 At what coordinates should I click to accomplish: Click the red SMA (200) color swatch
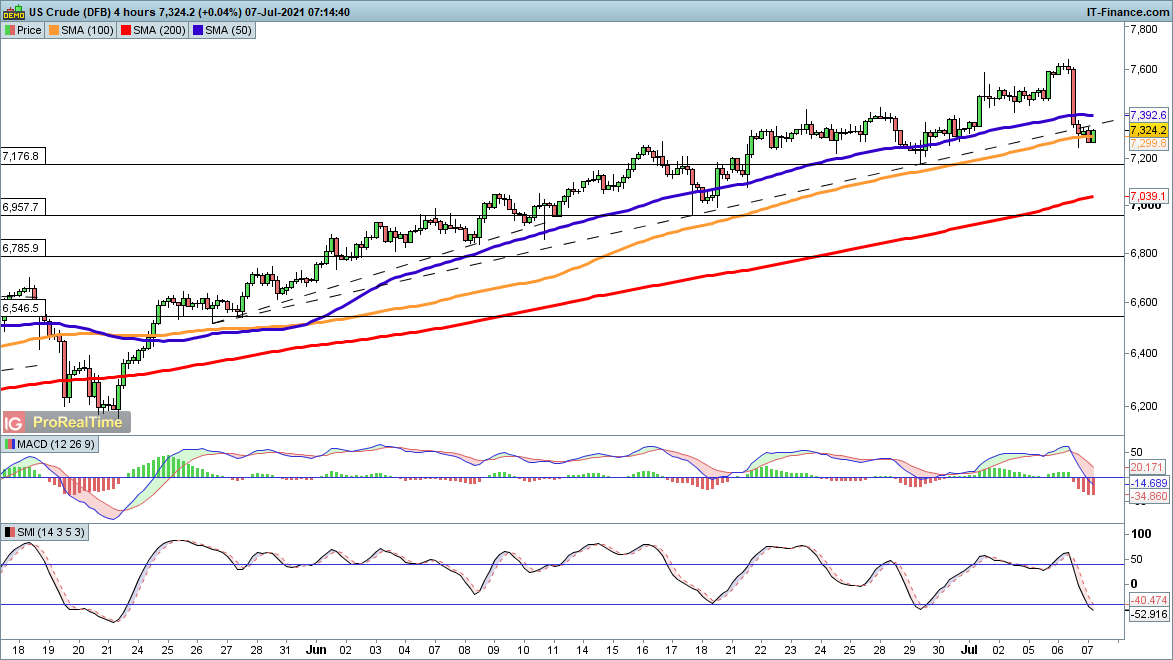[126, 31]
